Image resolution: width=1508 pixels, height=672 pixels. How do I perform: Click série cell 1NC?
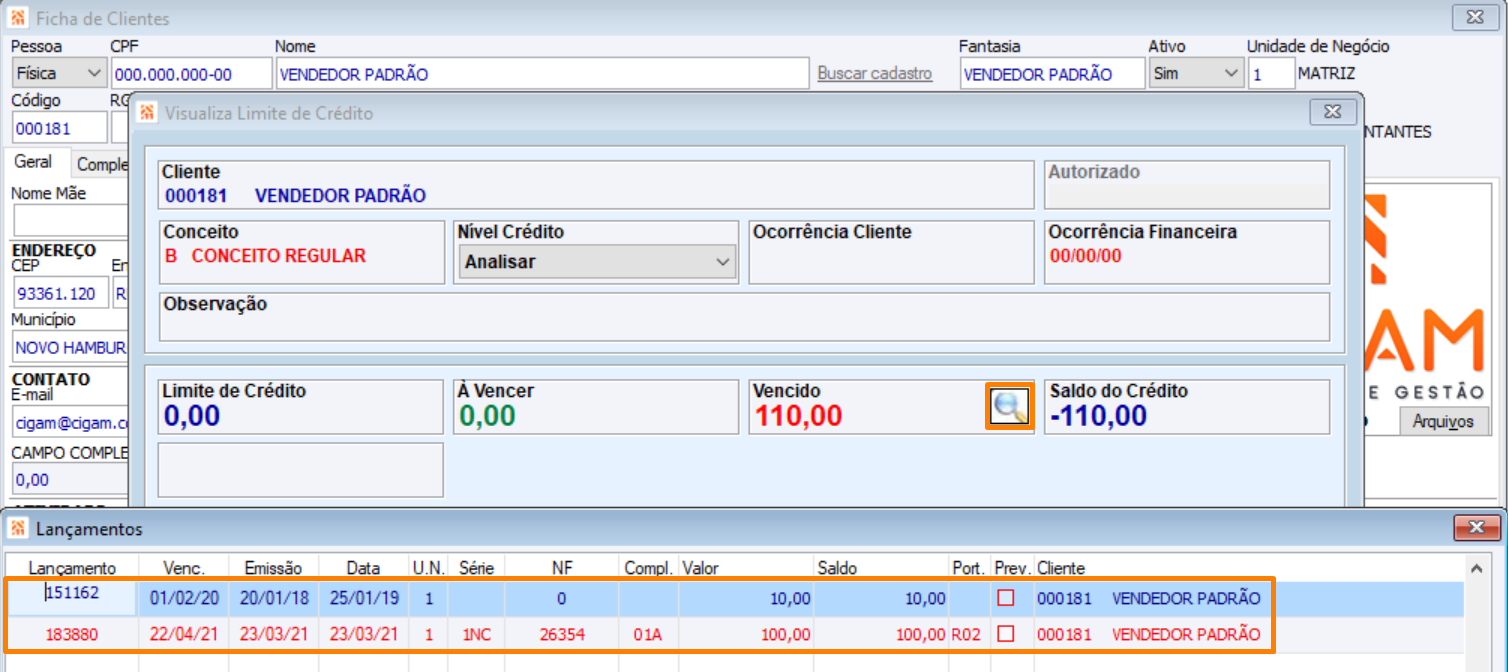pos(477,634)
